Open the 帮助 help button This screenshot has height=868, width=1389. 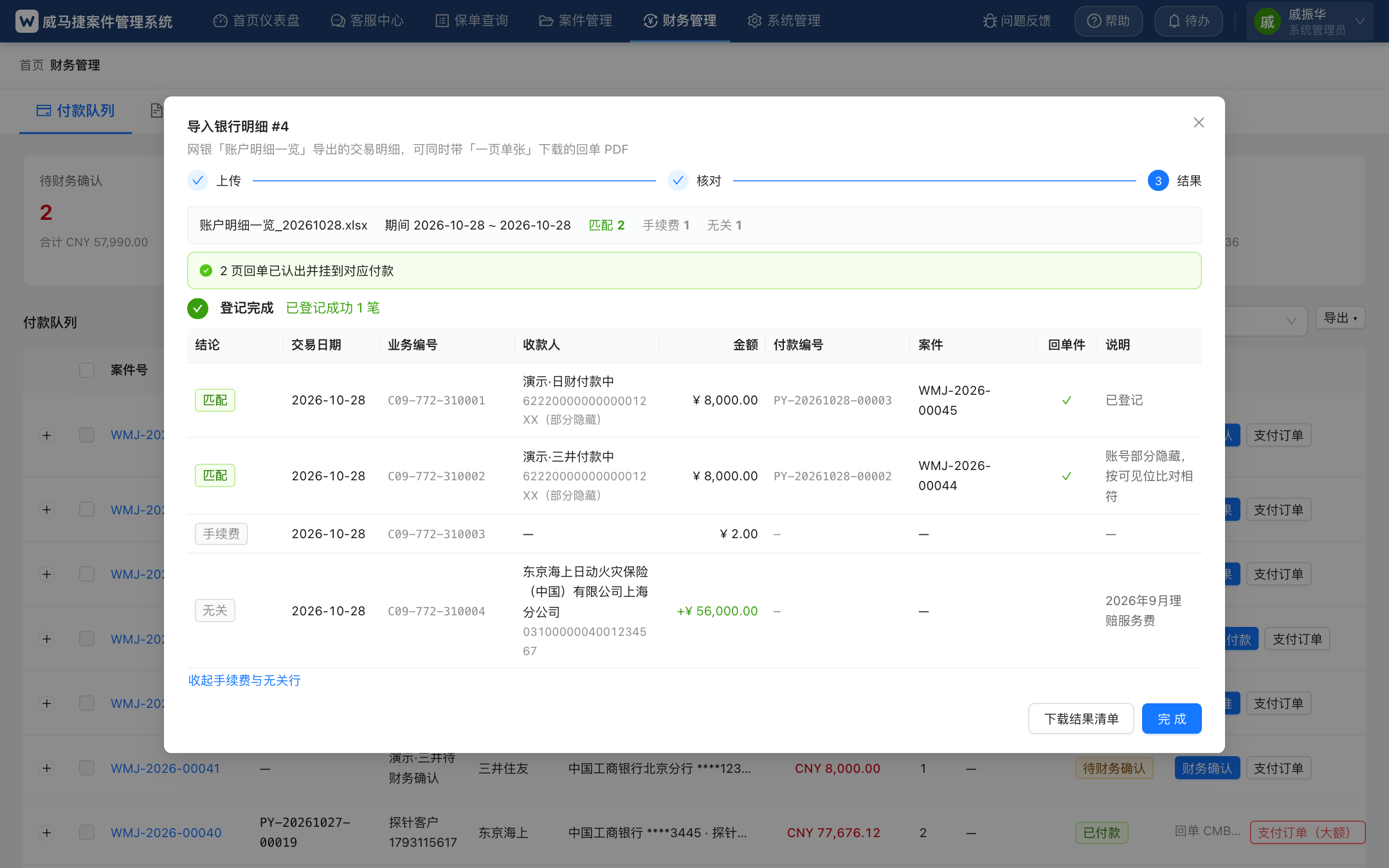1109,21
